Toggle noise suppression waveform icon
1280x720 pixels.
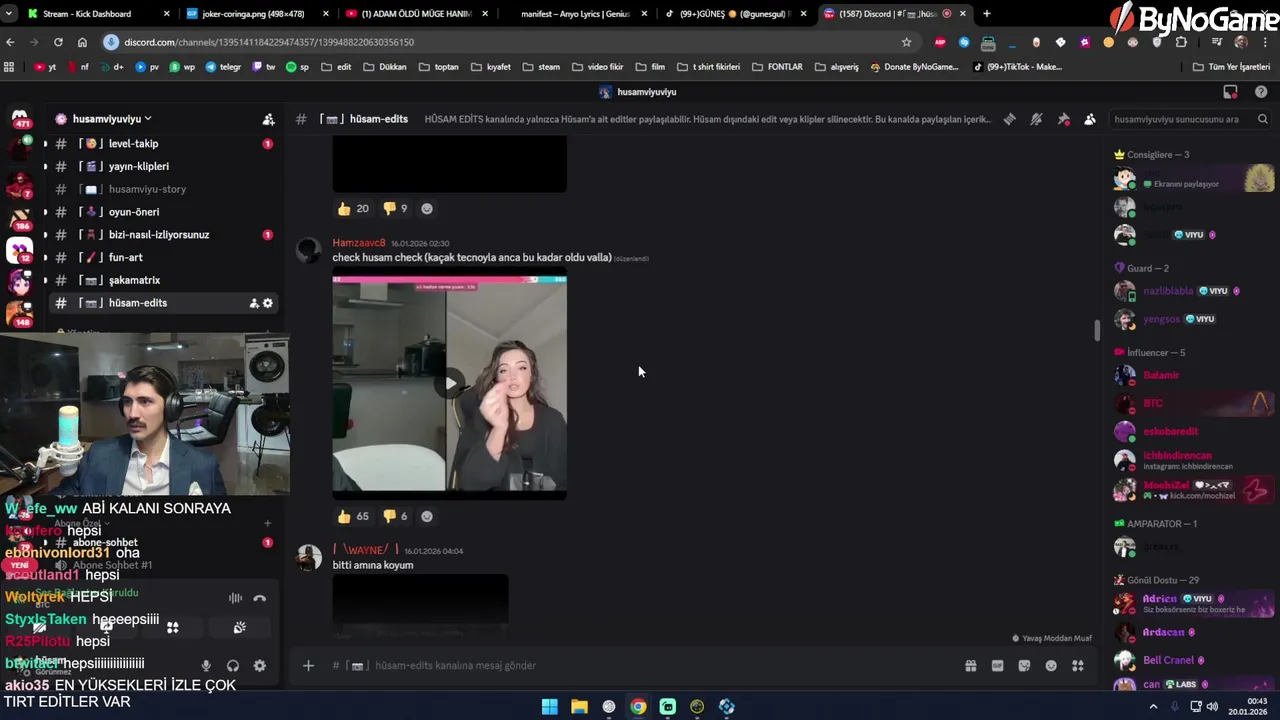235,598
